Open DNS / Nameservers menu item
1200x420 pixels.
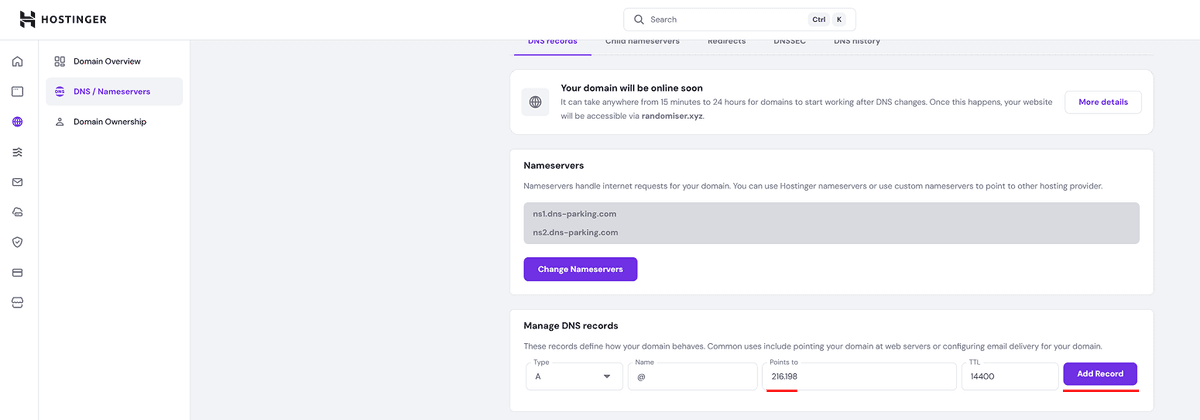pyautogui.click(x=111, y=92)
